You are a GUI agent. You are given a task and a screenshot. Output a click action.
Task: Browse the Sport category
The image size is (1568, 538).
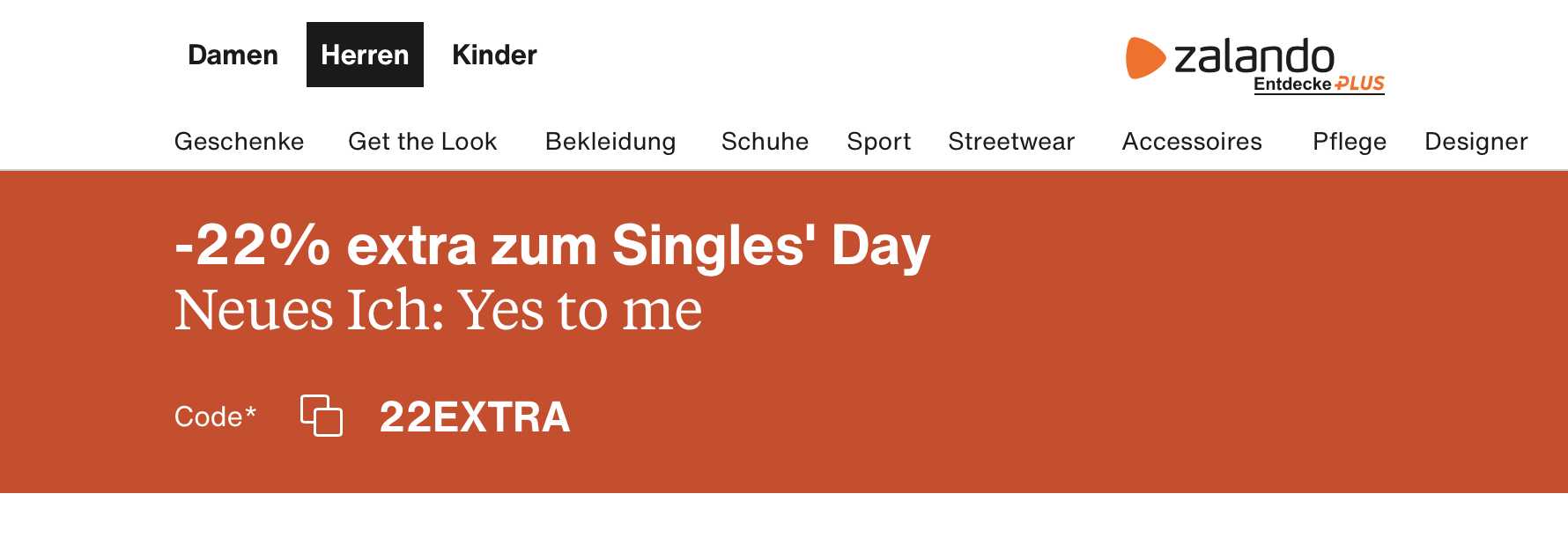point(878,141)
